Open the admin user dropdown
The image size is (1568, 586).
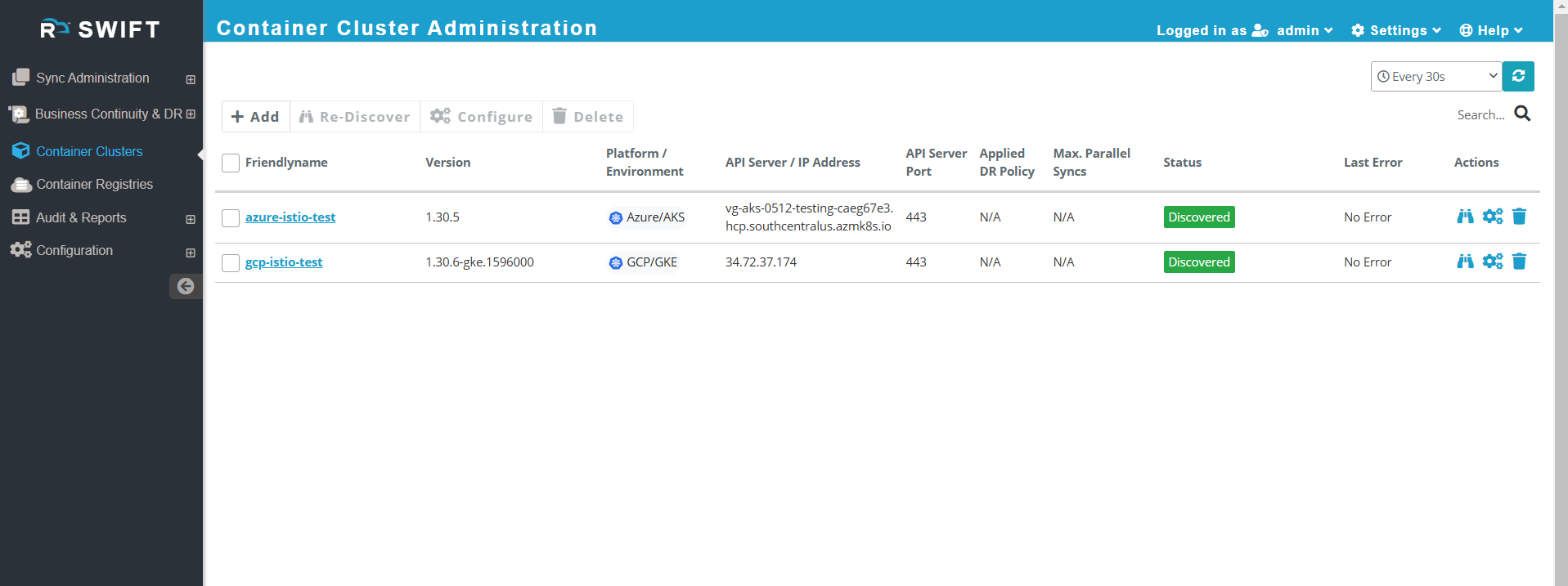tap(1305, 30)
